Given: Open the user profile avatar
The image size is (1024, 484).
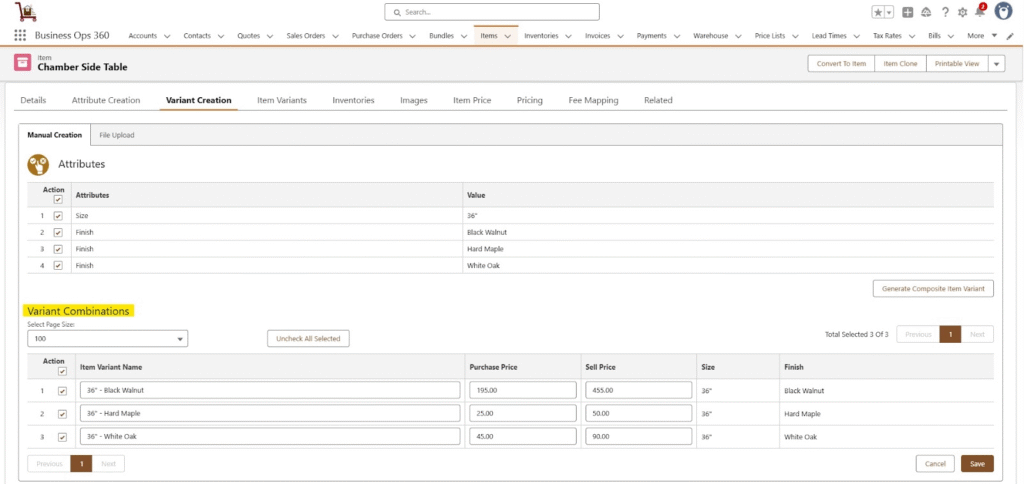Looking at the screenshot, I should pyautogui.click(x=1003, y=11).
